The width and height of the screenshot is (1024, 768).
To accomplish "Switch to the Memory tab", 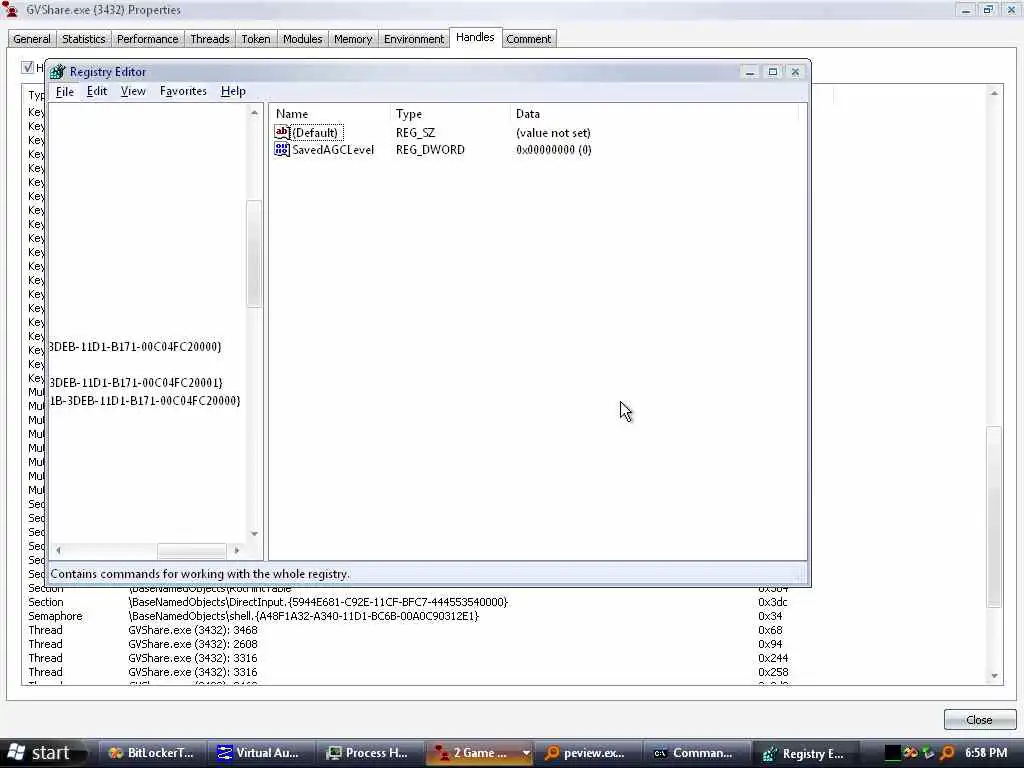I will (x=353, y=39).
